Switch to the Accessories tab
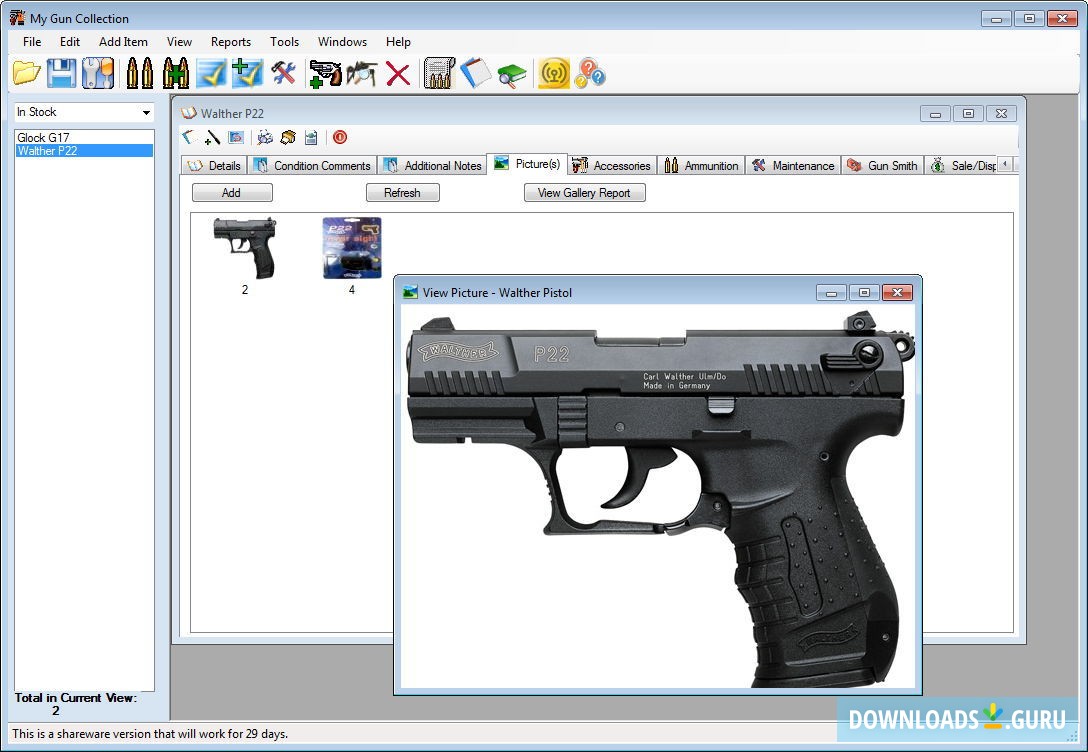 pyautogui.click(x=612, y=165)
